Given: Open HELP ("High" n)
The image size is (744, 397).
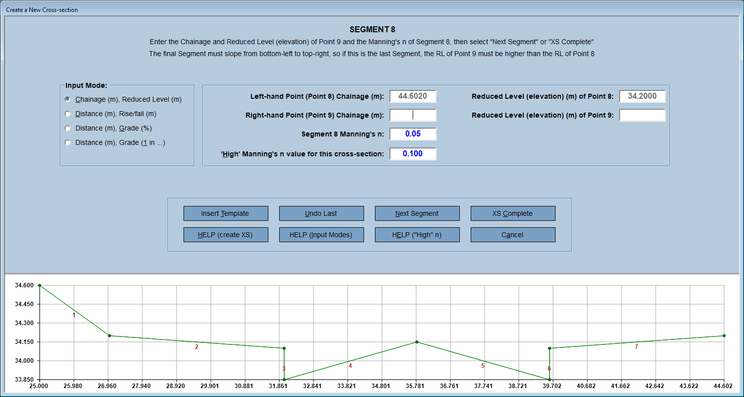Looking at the screenshot, I should coord(417,235).
